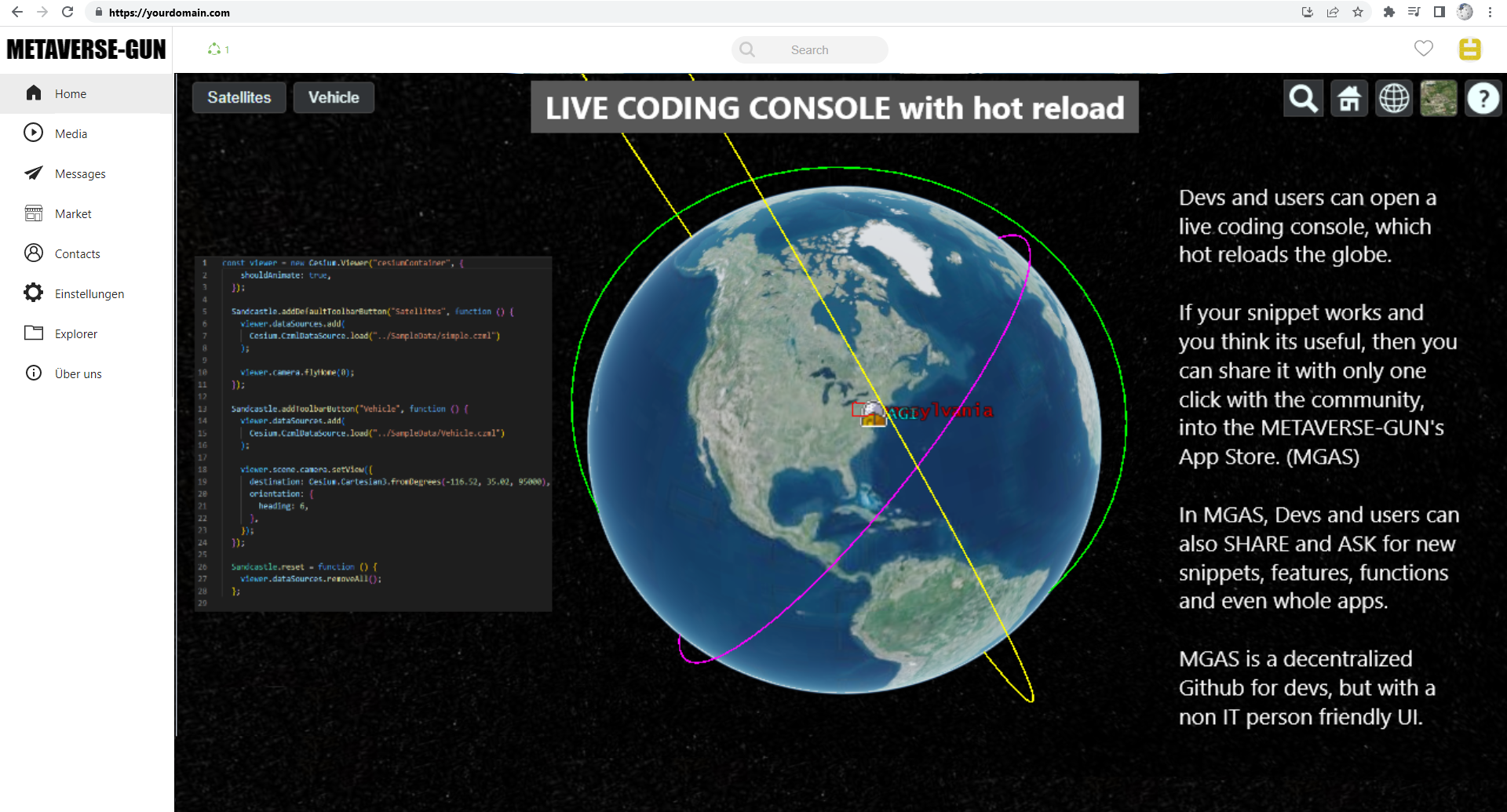Open the globe geocoder search icon
The image size is (1507, 812).
click(1303, 98)
